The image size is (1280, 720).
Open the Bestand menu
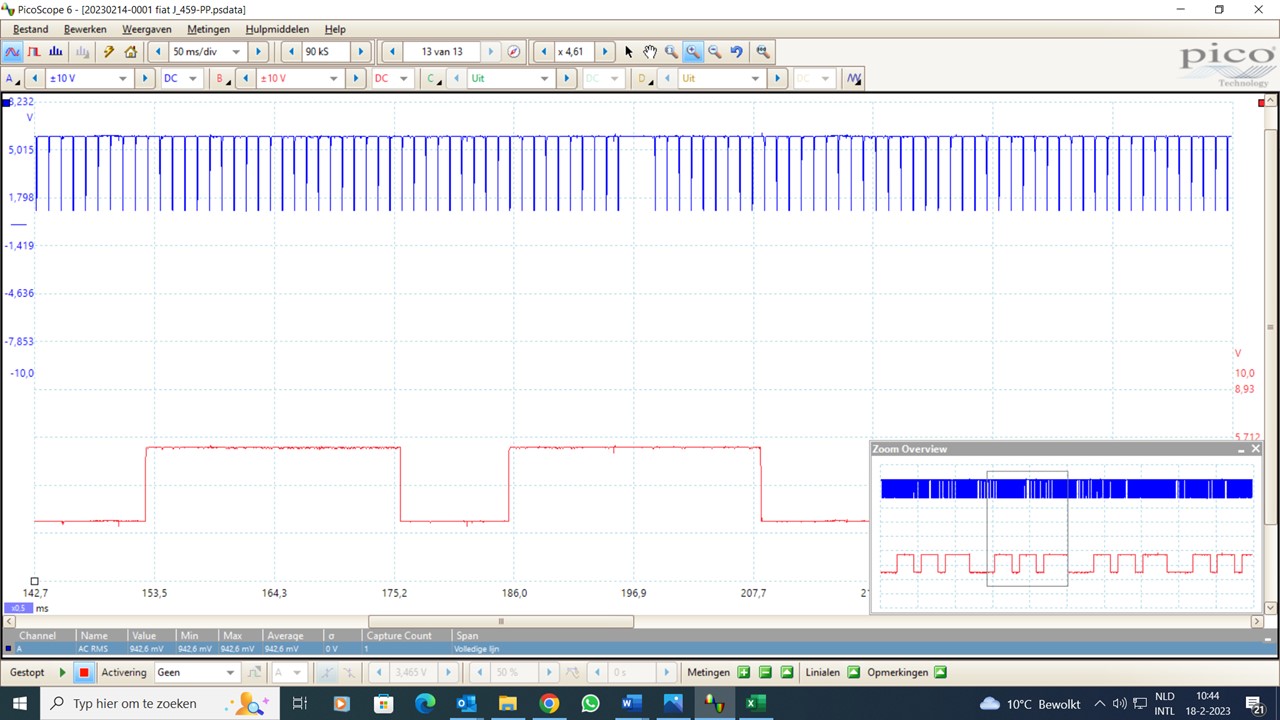coord(30,30)
